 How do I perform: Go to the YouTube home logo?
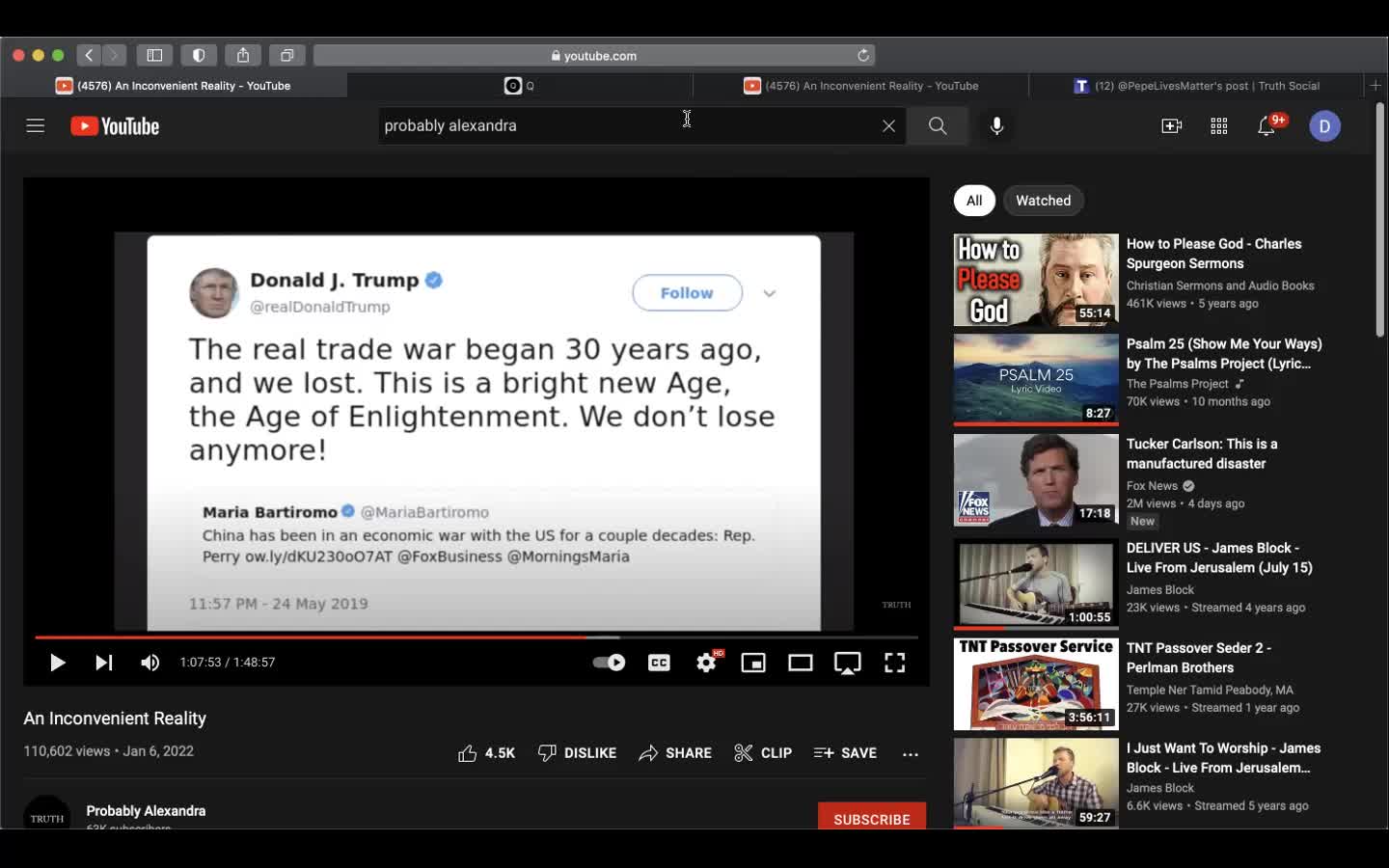coord(115,126)
